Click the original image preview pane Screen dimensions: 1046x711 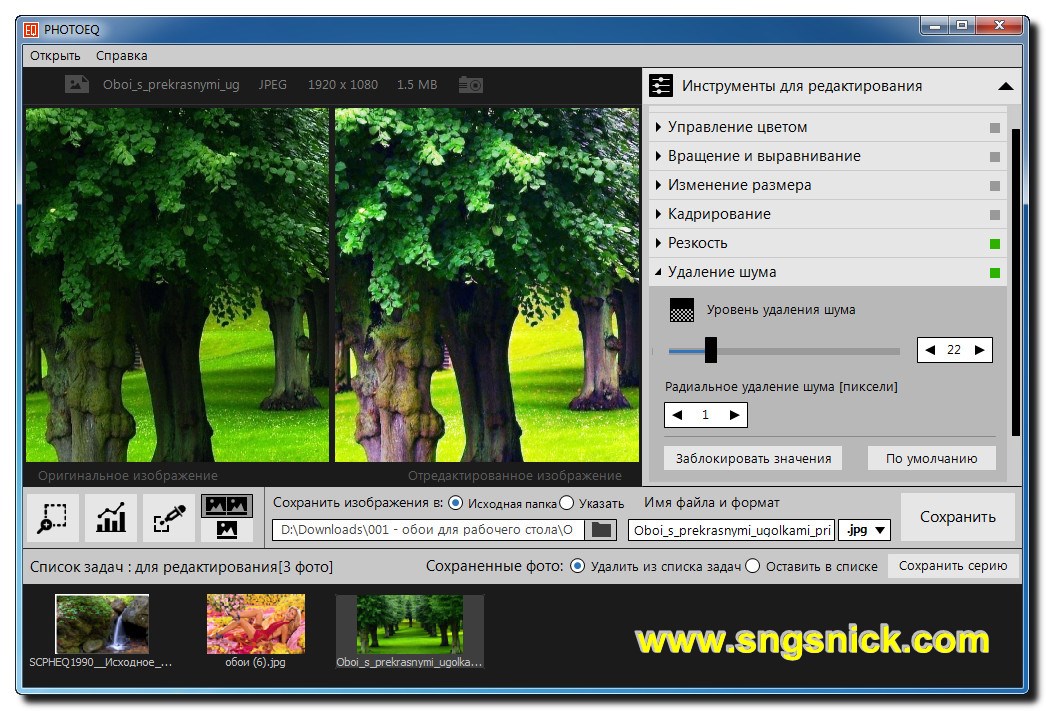pos(177,285)
